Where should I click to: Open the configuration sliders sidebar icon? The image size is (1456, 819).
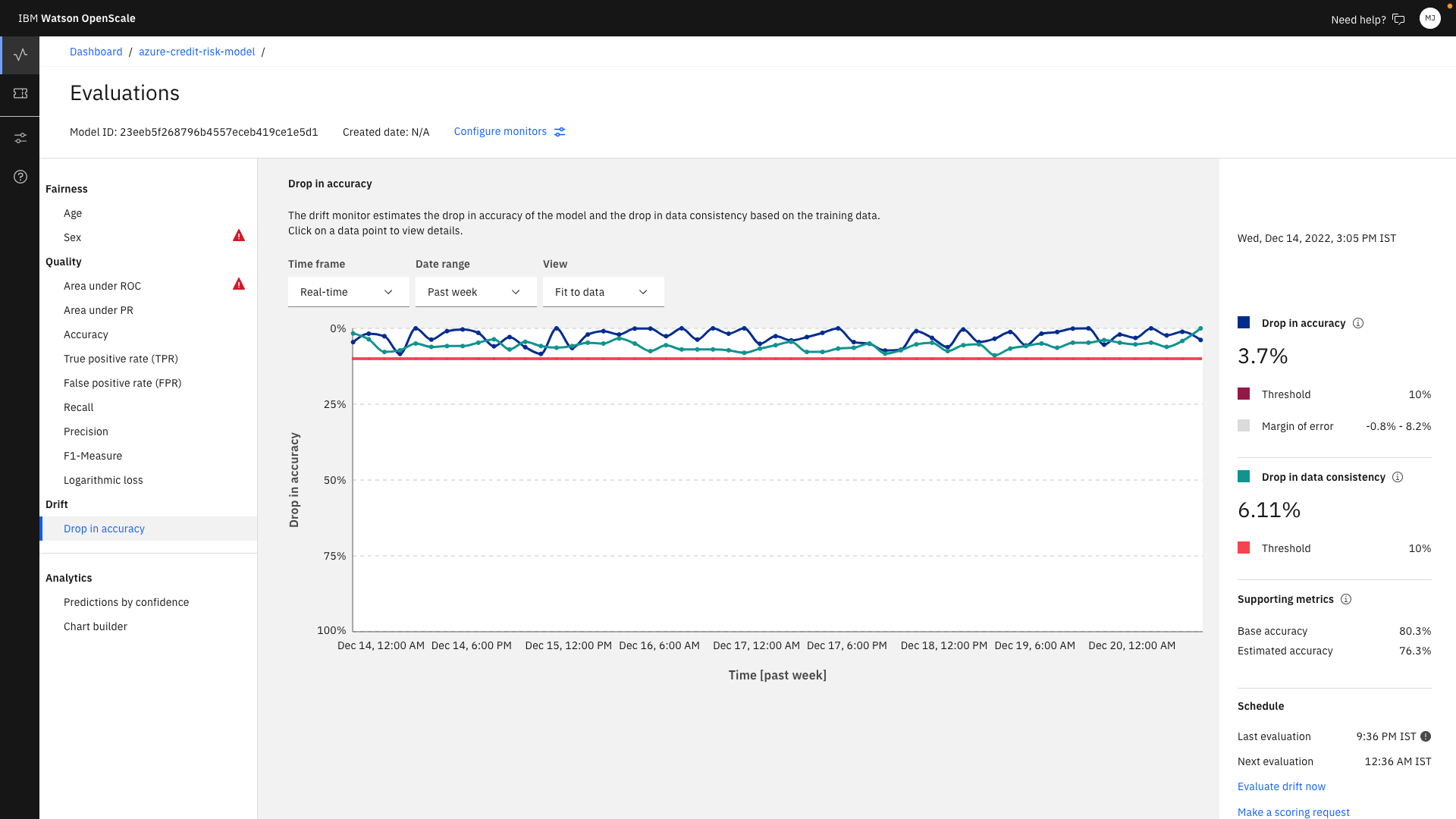pos(20,138)
